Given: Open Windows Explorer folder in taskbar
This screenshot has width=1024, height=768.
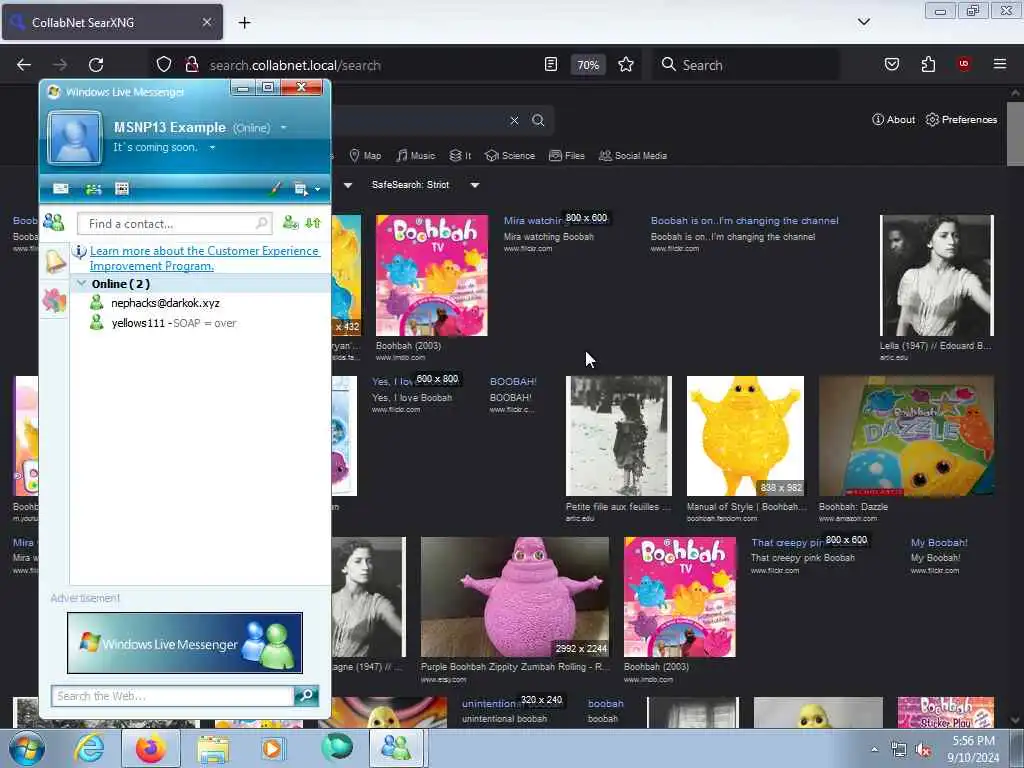Looking at the screenshot, I should point(213,749).
